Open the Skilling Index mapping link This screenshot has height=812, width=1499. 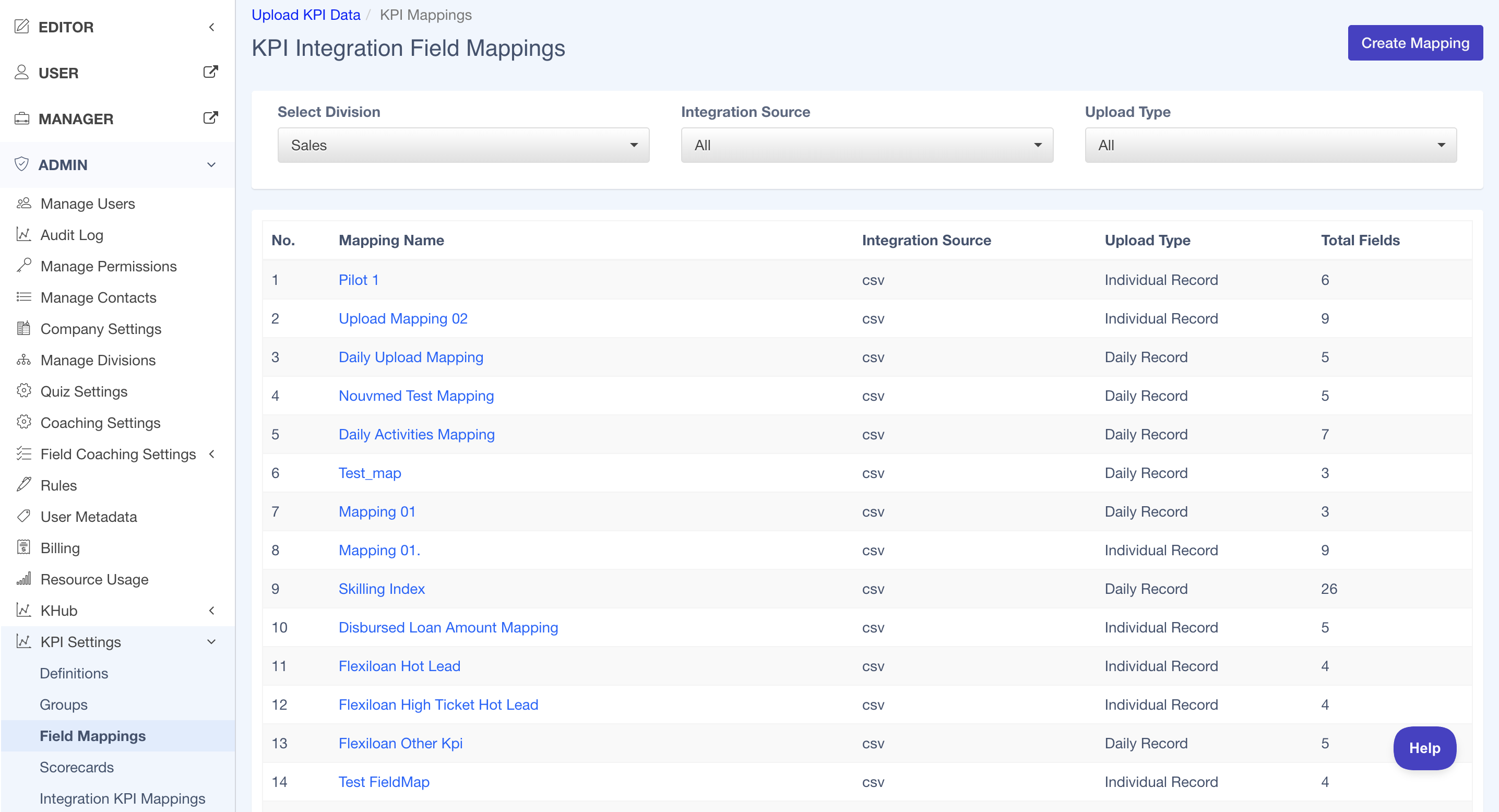pos(381,589)
